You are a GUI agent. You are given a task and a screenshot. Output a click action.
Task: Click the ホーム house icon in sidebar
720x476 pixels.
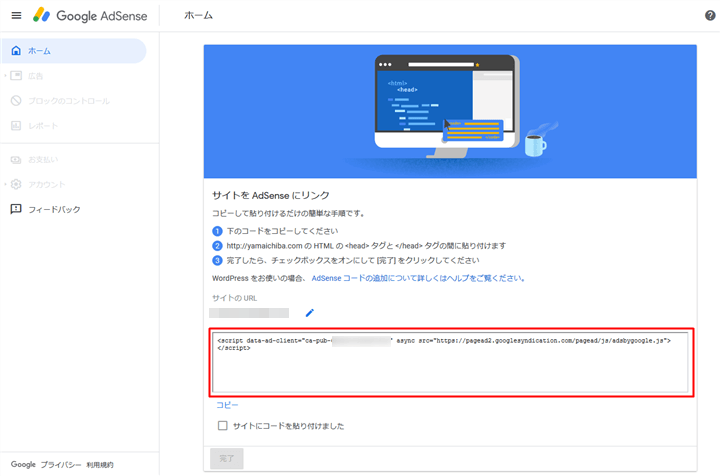click(16, 51)
